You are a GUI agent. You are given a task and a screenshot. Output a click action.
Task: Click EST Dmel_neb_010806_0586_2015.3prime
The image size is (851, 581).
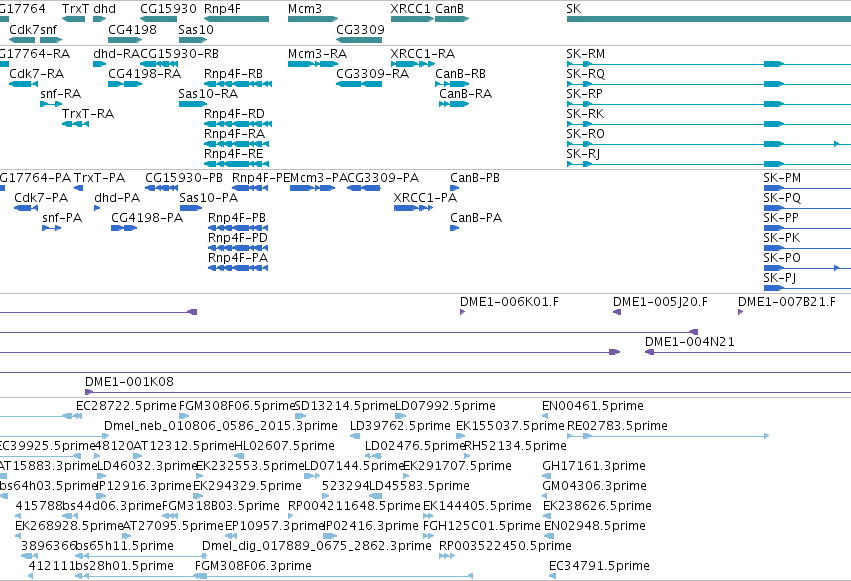pyautogui.click(x=220, y=426)
